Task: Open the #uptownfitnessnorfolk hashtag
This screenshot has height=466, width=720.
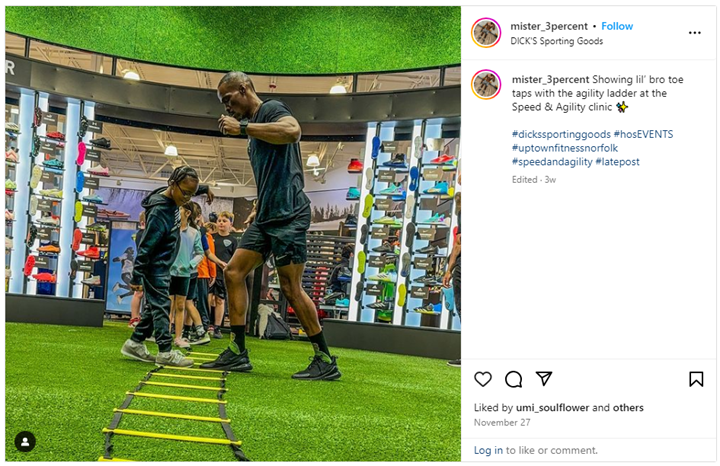Action: pos(565,148)
